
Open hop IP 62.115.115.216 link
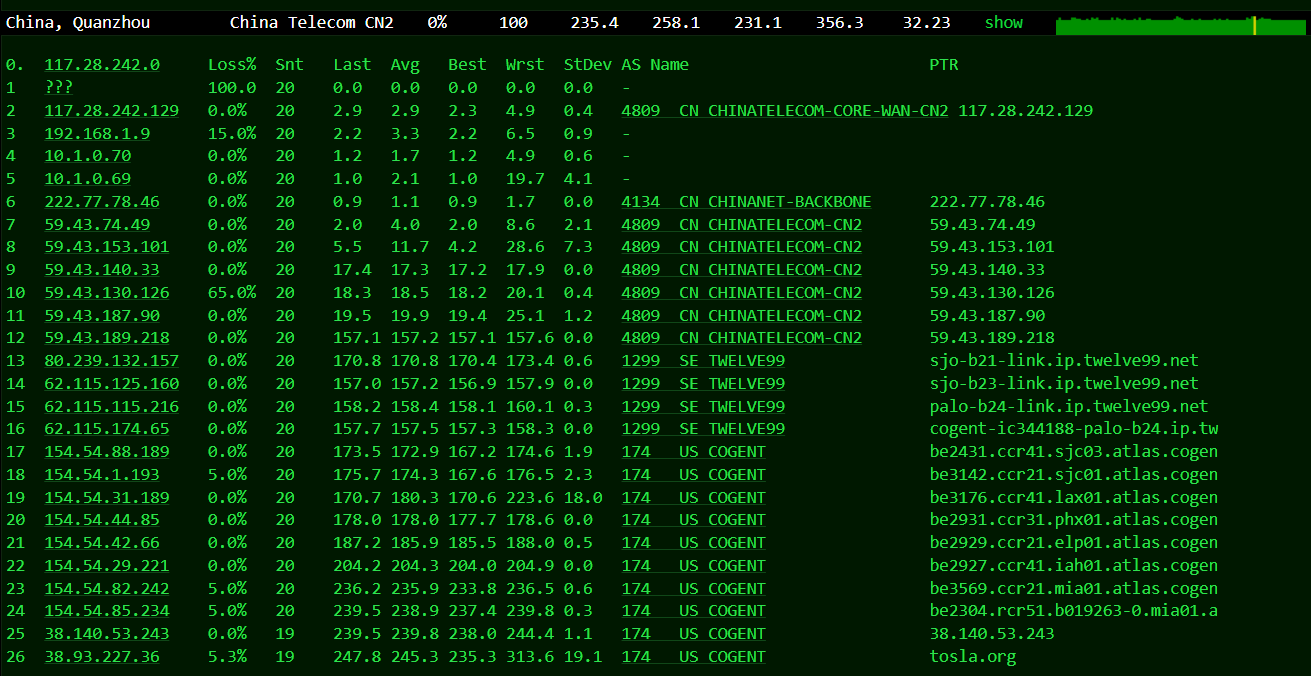pos(112,406)
